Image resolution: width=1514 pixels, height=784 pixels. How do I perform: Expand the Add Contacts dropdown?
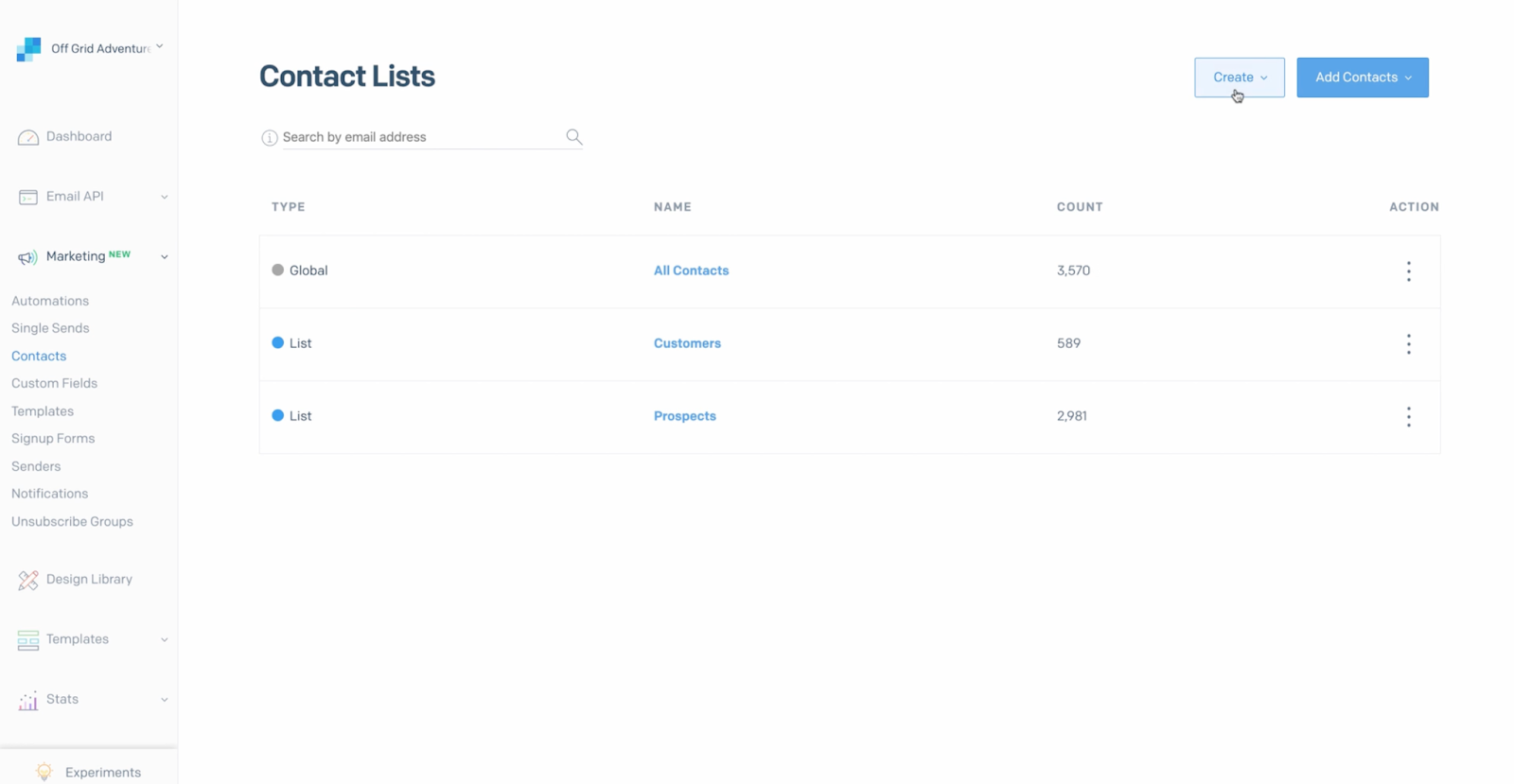click(x=1362, y=77)
